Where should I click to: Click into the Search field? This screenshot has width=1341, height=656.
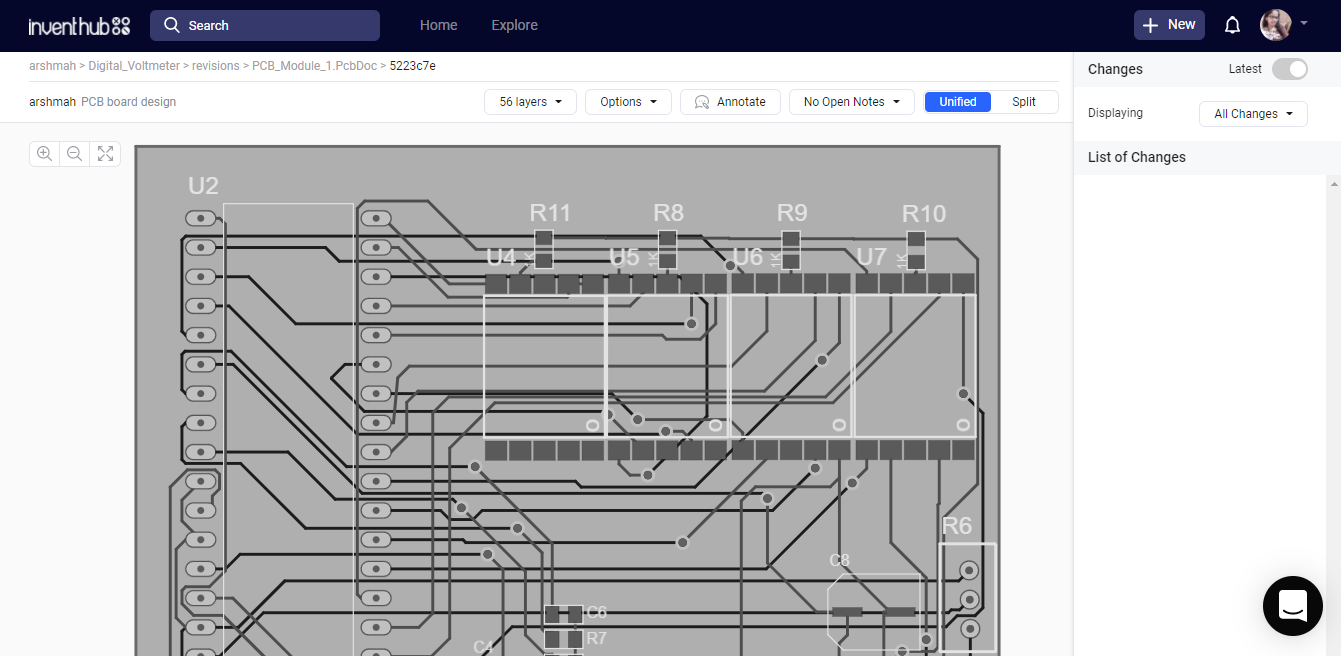[x=265, y=25]
